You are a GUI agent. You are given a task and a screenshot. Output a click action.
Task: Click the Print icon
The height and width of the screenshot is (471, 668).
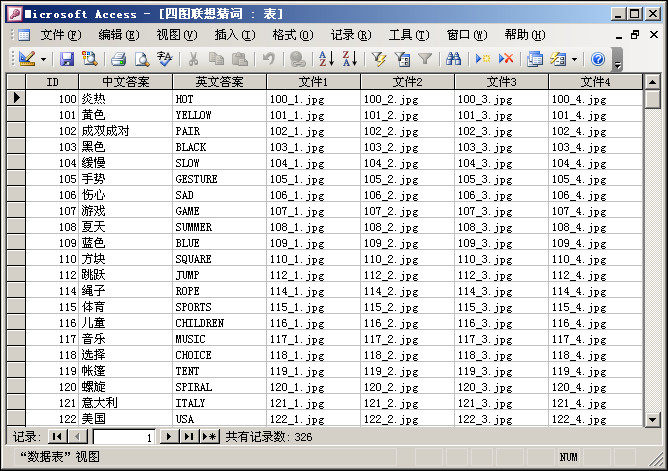click(118, 59)
